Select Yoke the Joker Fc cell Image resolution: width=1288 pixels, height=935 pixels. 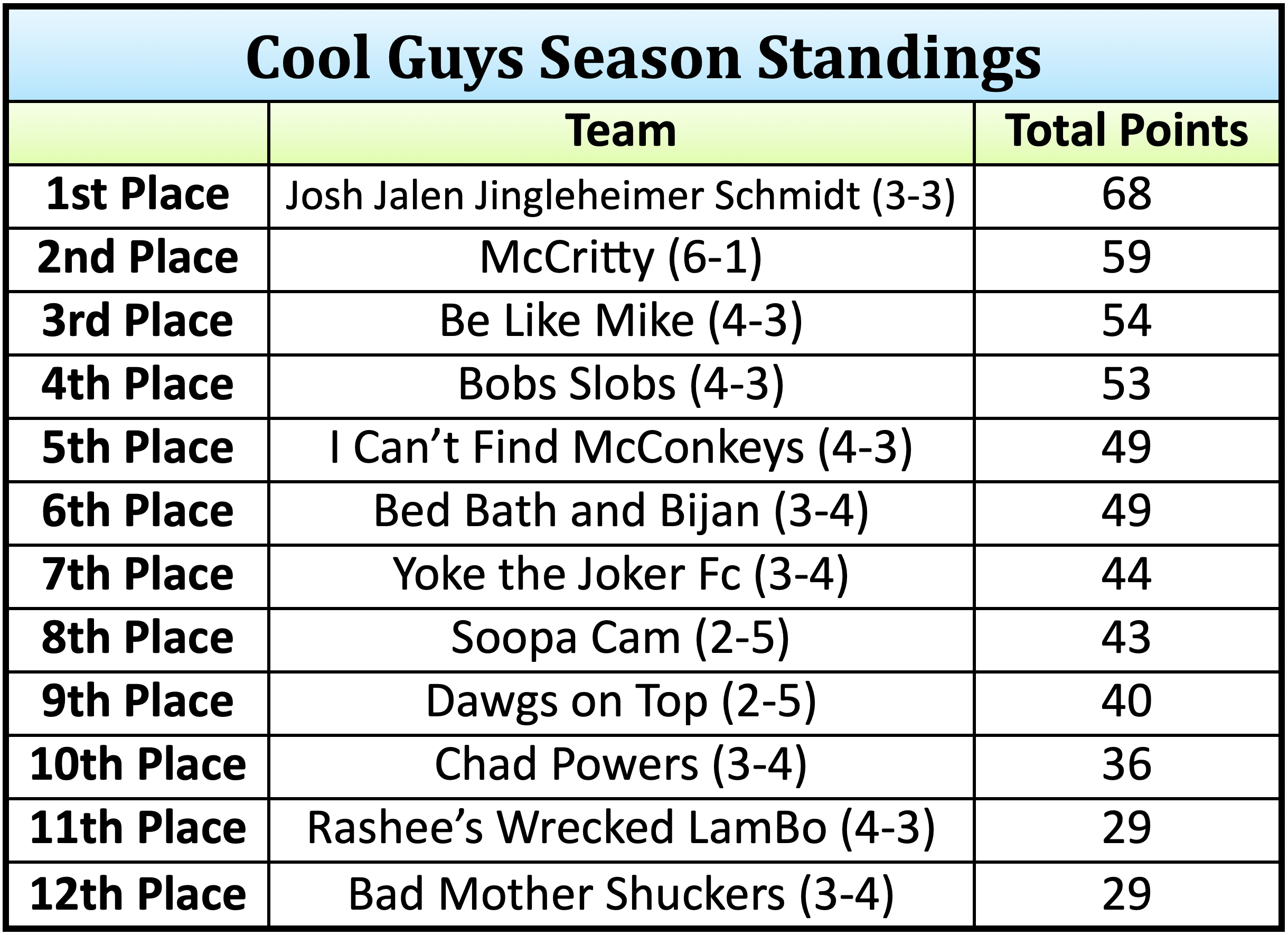(621, 575)
